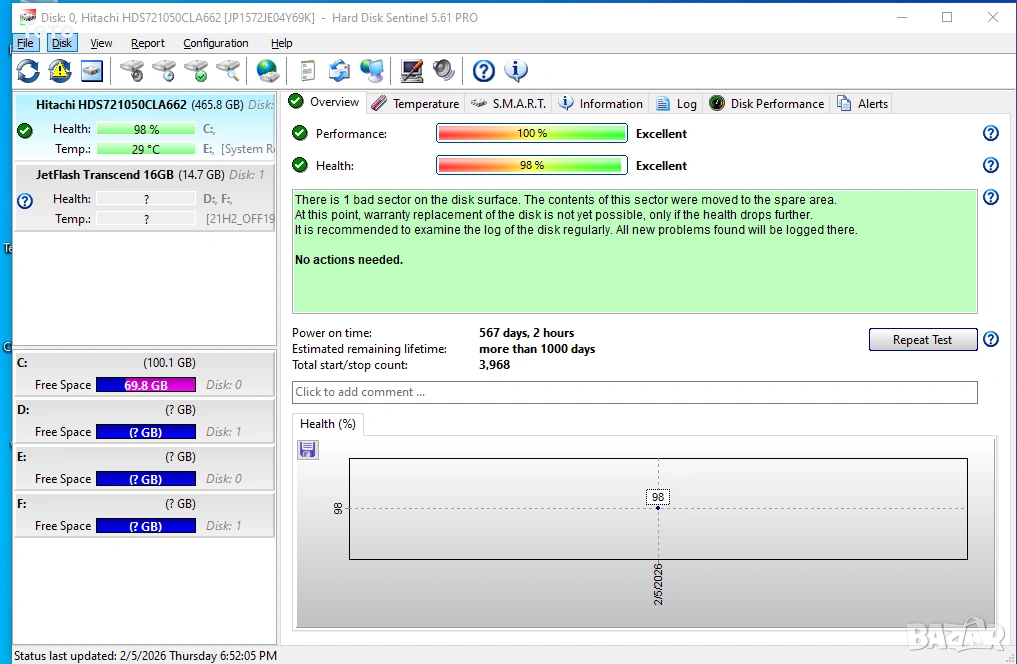Open the Configuration menu
Image resolution: width=1017 pixels, height=664 pixels.
pos(216,43)
